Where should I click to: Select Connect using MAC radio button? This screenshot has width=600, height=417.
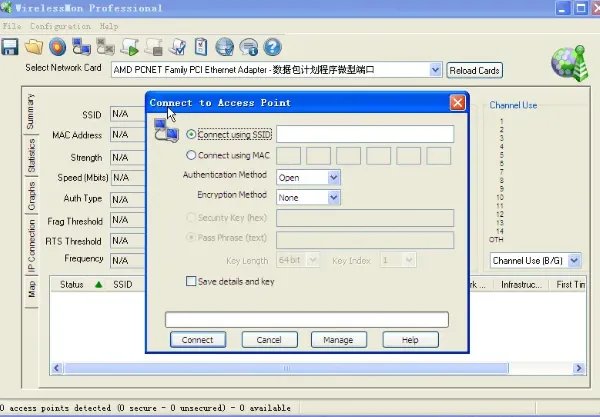coord(191,155)
